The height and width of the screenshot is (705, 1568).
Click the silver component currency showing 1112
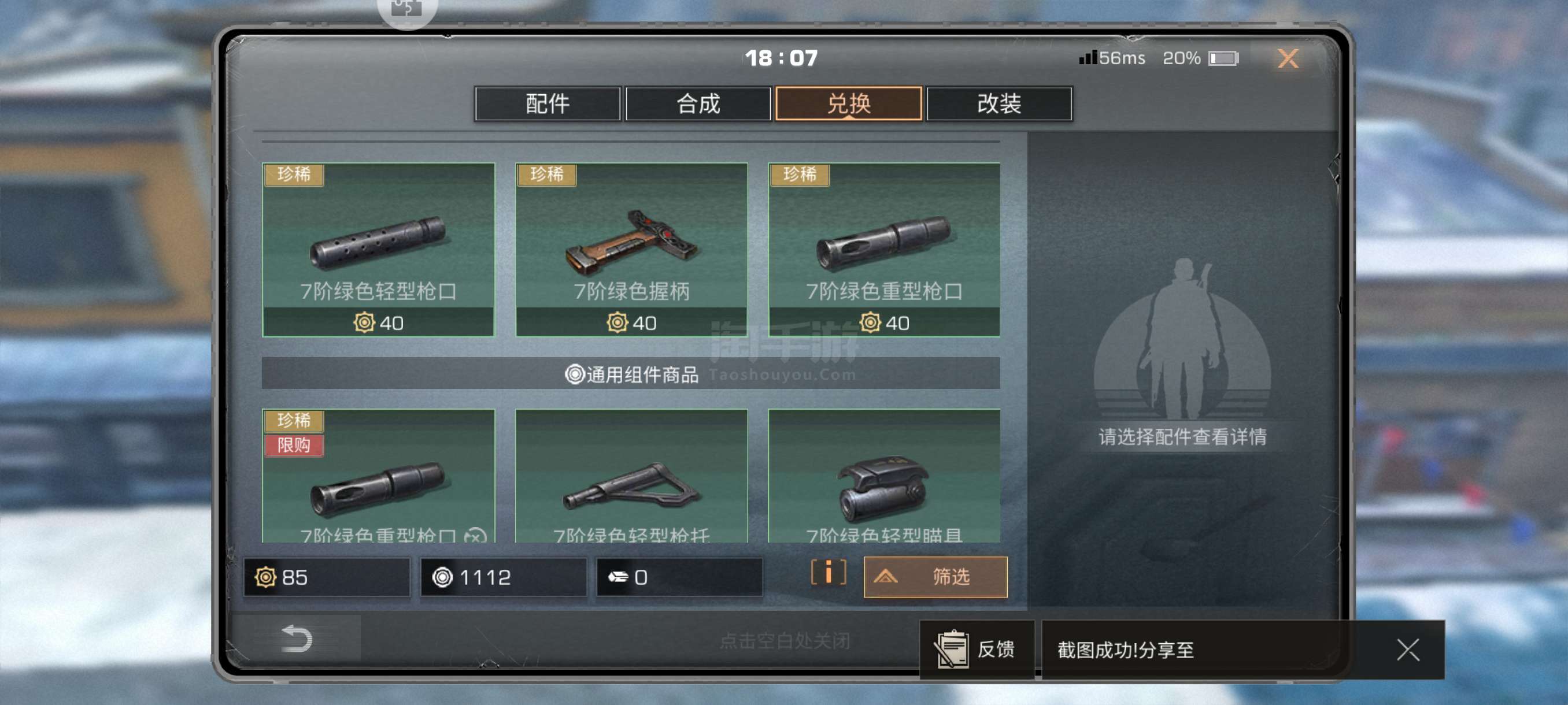click(503, 577)
